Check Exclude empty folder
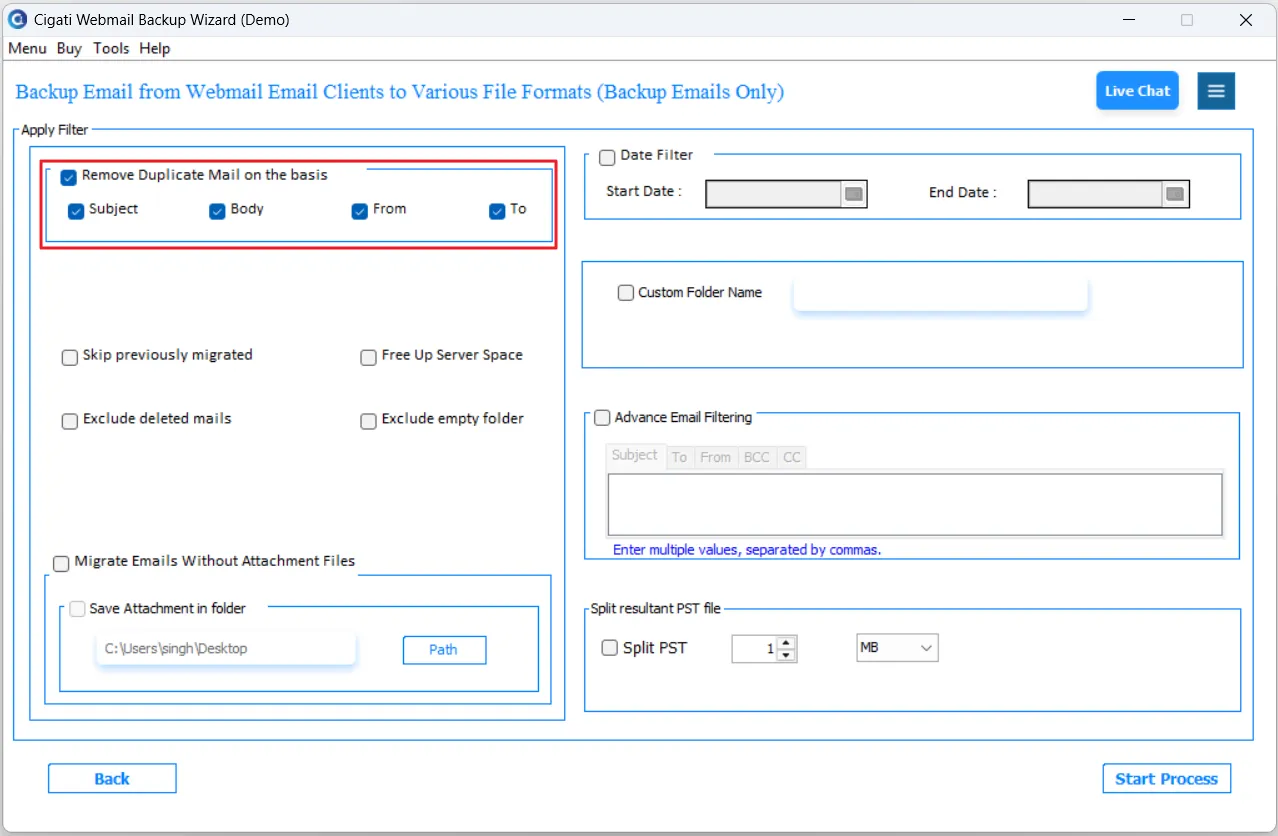Screen dimensions: 1278x836 point(368,421)
